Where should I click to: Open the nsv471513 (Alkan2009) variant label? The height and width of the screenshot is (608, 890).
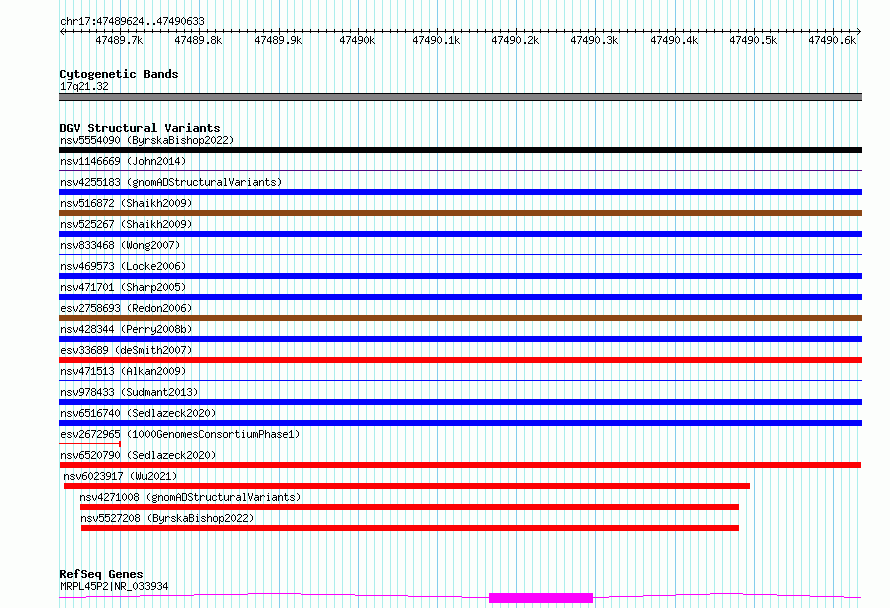point(123,371)
